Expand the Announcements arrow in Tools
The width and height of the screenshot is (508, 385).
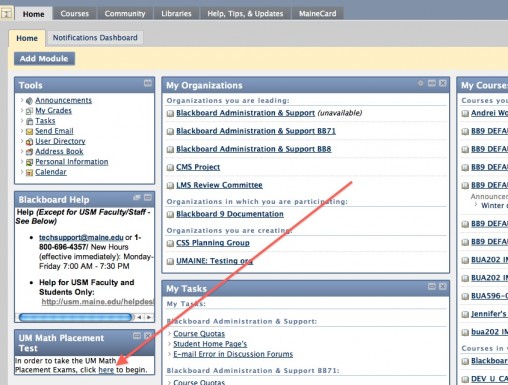[22, 100]
